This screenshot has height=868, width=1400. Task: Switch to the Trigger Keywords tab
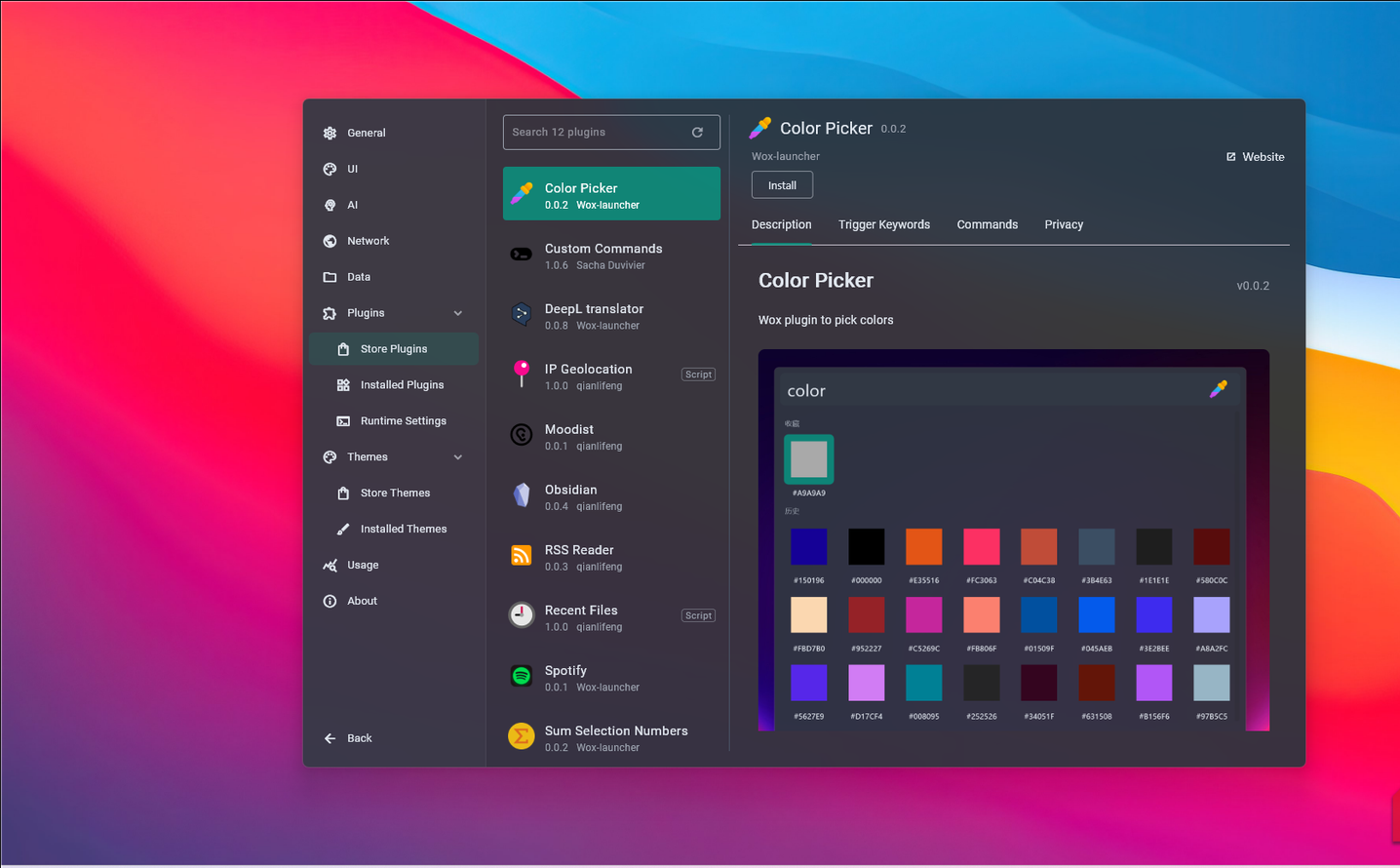point(883,224)
